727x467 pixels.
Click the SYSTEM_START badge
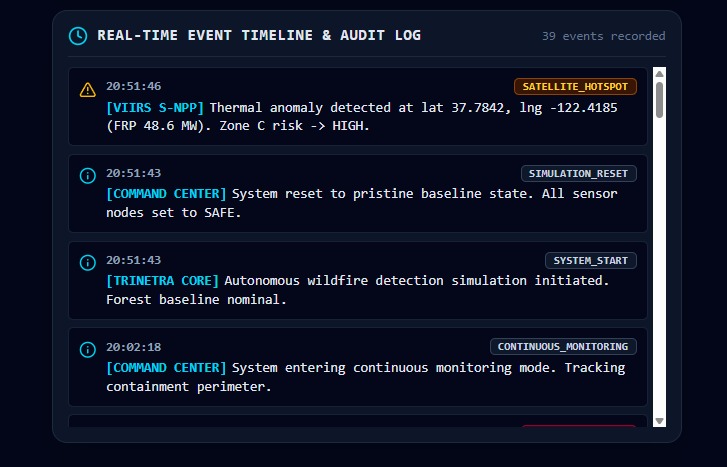[x=591, y=261]
